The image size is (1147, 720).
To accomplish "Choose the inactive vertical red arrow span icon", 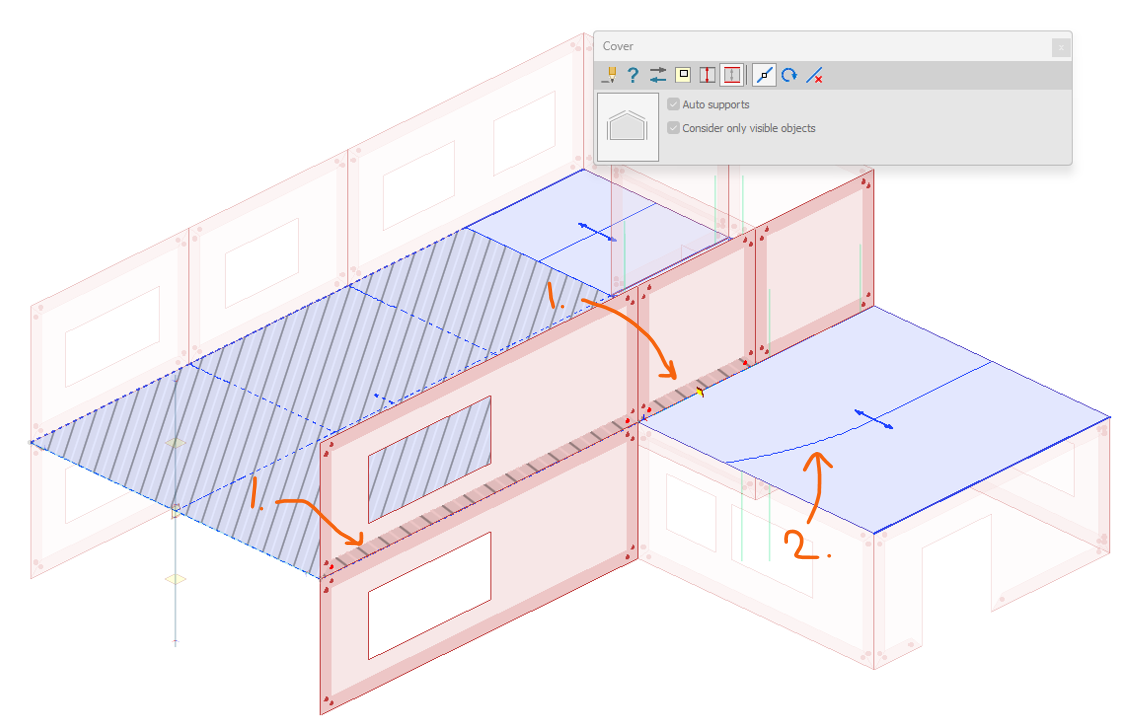I will (x=707, y=75).
